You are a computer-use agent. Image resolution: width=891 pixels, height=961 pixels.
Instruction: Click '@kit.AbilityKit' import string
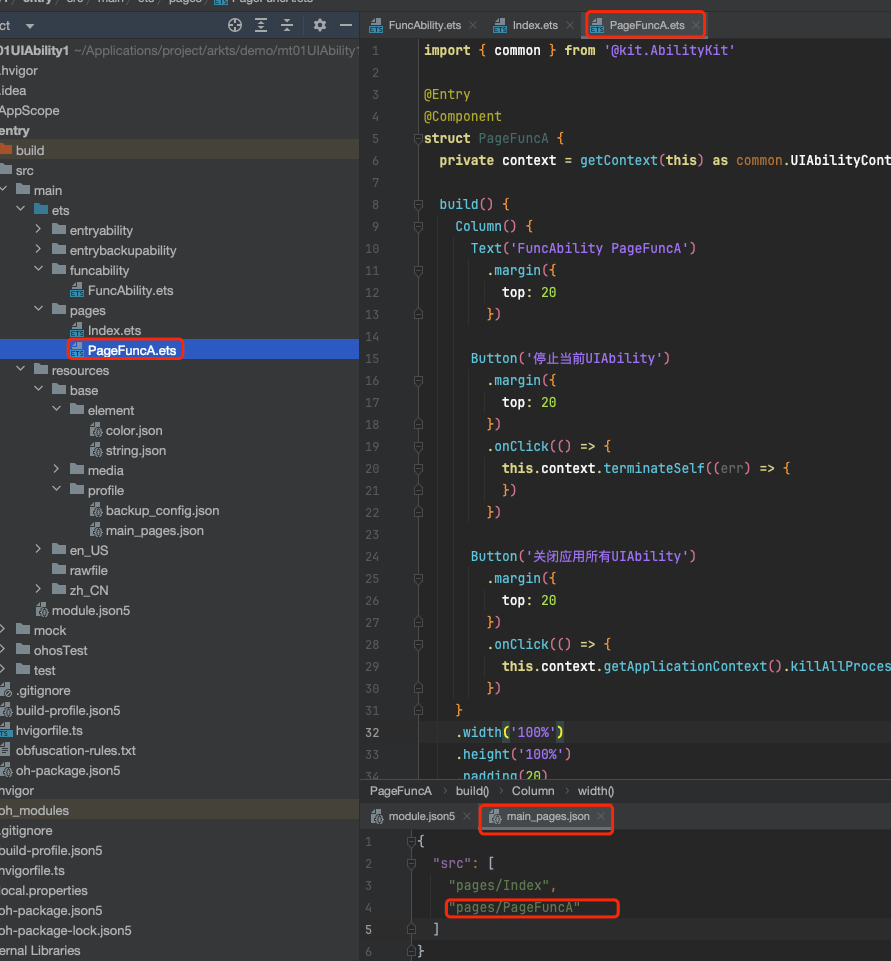[669, 50]
